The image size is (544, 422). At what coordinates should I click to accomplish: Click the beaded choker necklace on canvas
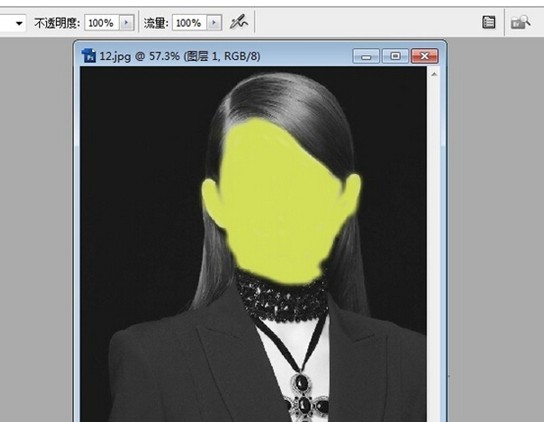(282, 298)
